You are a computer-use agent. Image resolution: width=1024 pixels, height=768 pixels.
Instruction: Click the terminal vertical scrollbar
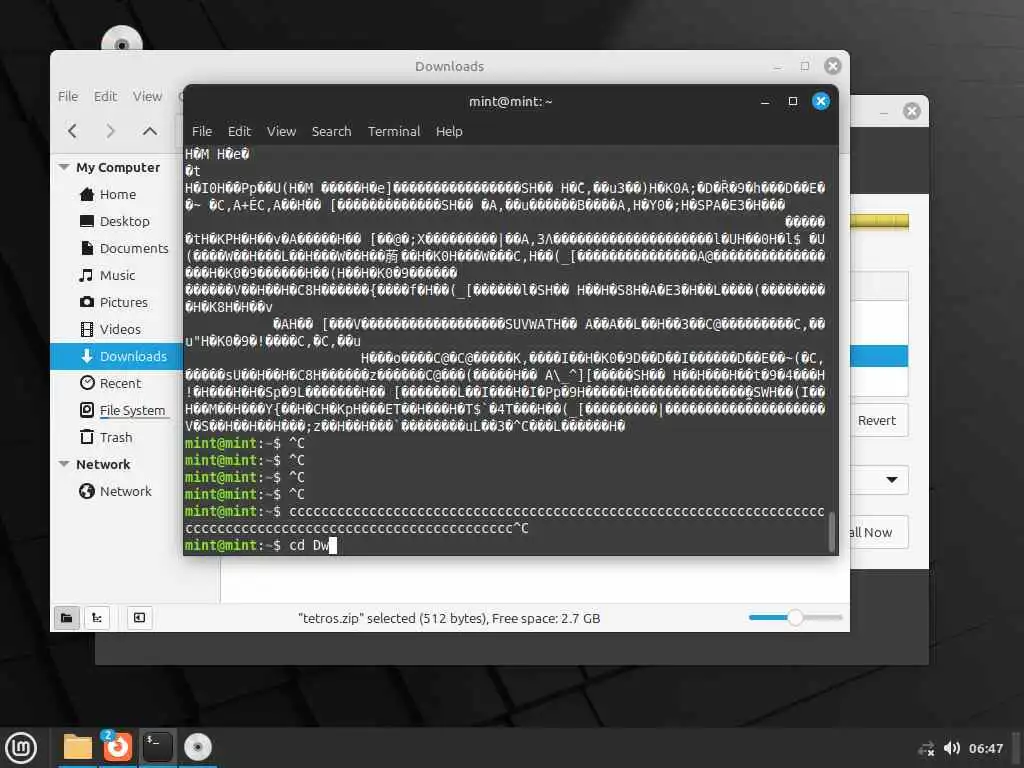(x=831, y=531)
